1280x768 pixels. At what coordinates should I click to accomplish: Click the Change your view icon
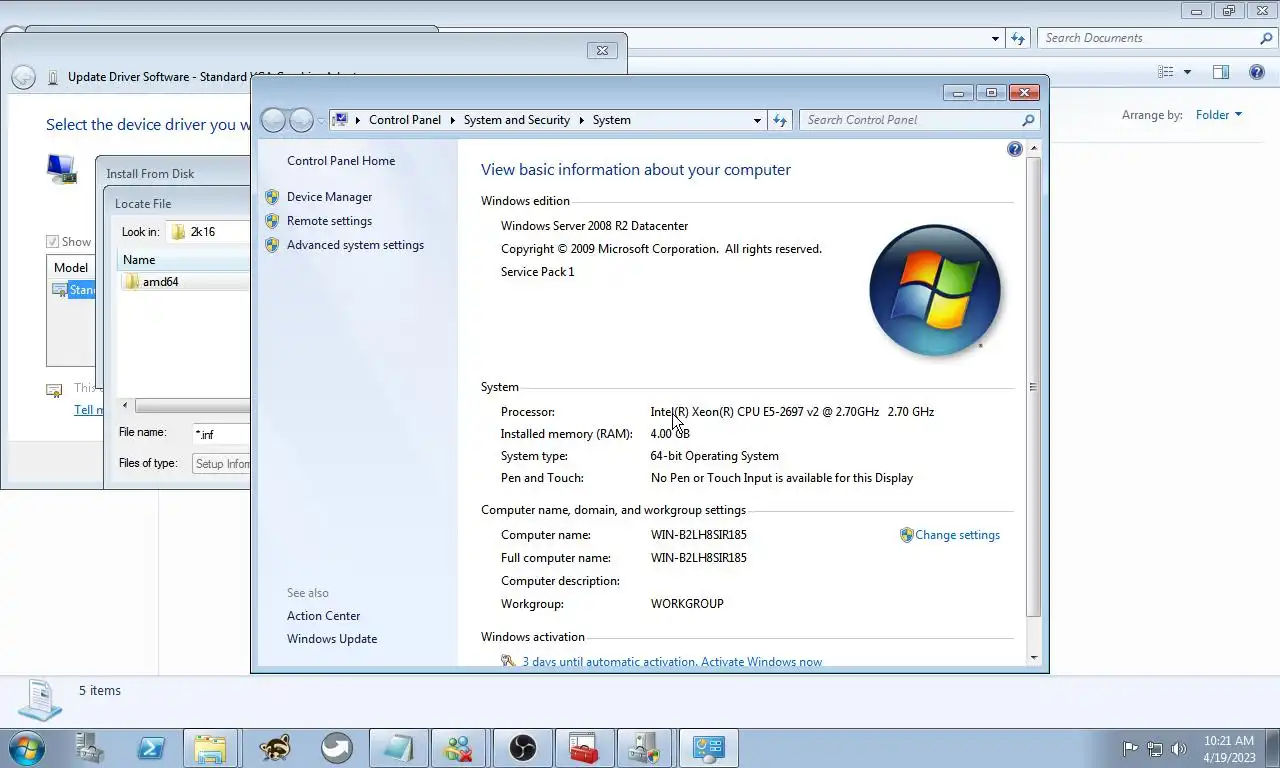(1165, 72)
